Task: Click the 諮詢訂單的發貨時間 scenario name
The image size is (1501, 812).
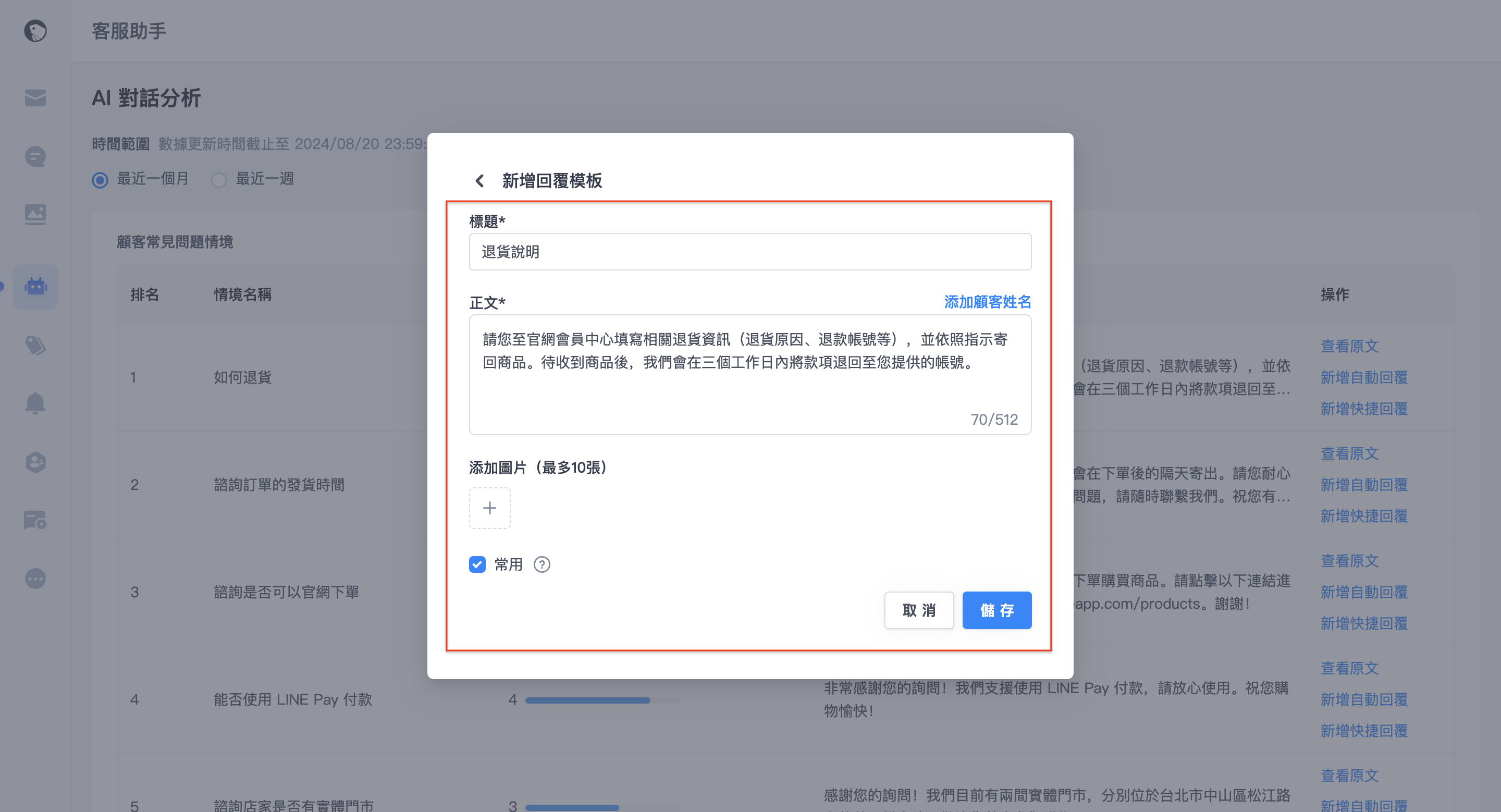Action: (x=279, y=485)
